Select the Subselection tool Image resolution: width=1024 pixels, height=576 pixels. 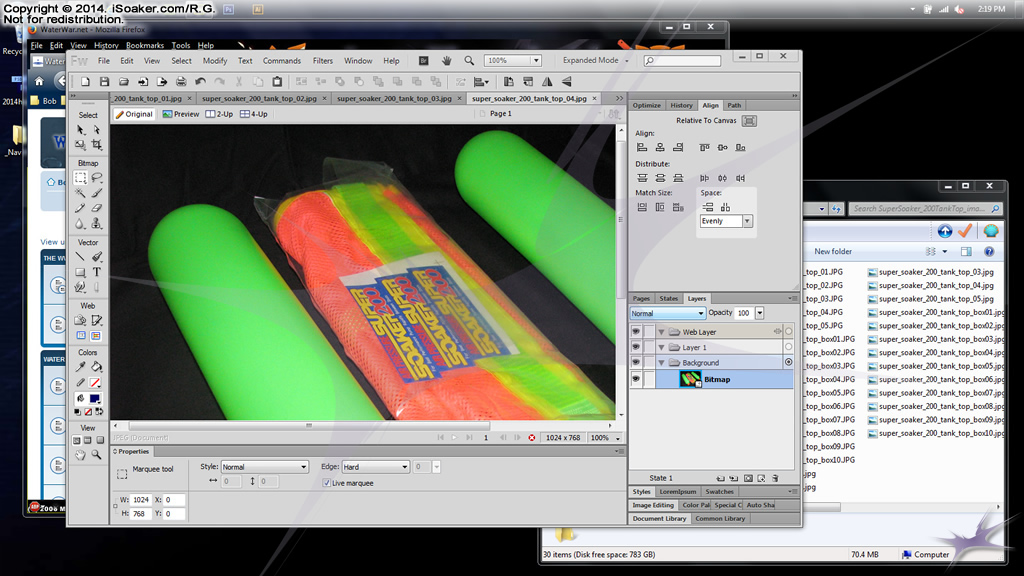97,129
